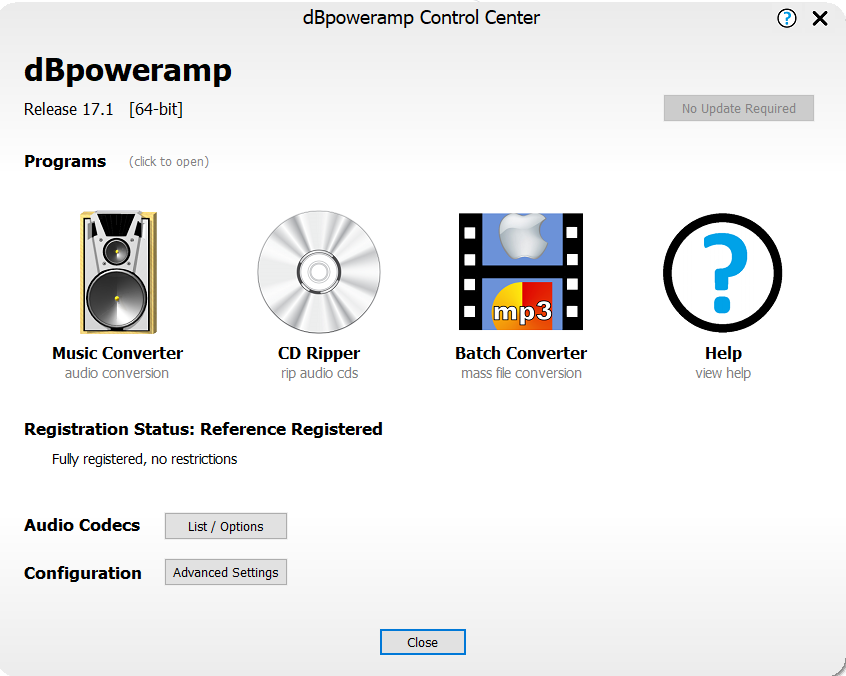Open Music Converter via the speaker icon
The height and width of the screenshot is (676, 846).
tap(117, 272)
